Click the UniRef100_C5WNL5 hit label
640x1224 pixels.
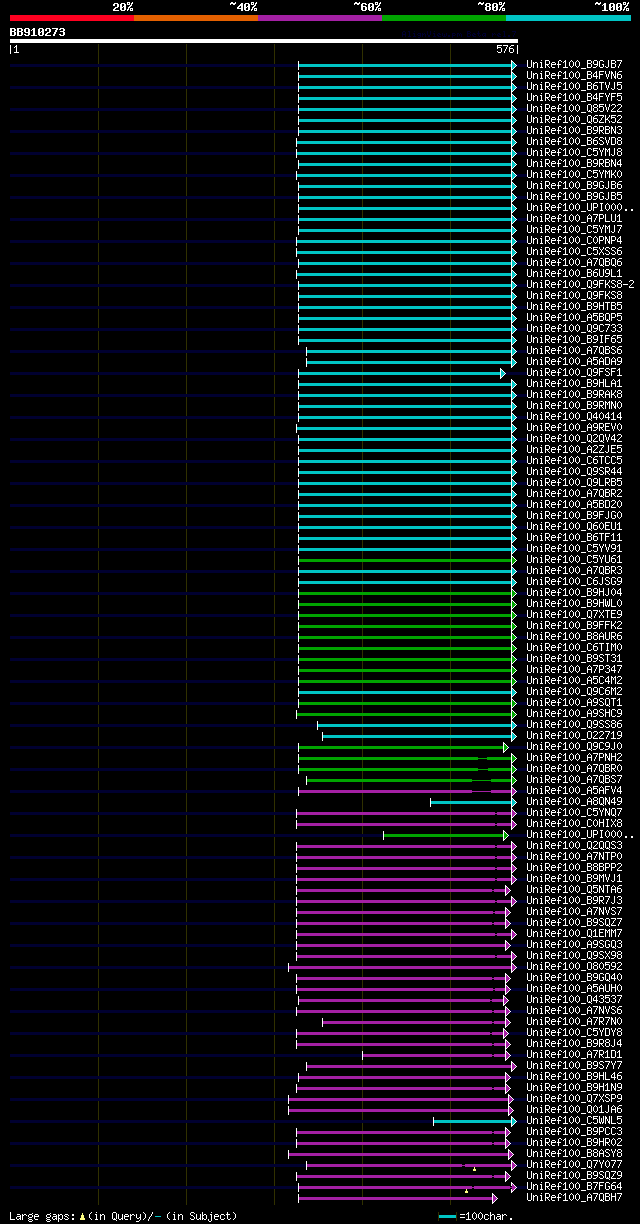tap(574, 1120)
